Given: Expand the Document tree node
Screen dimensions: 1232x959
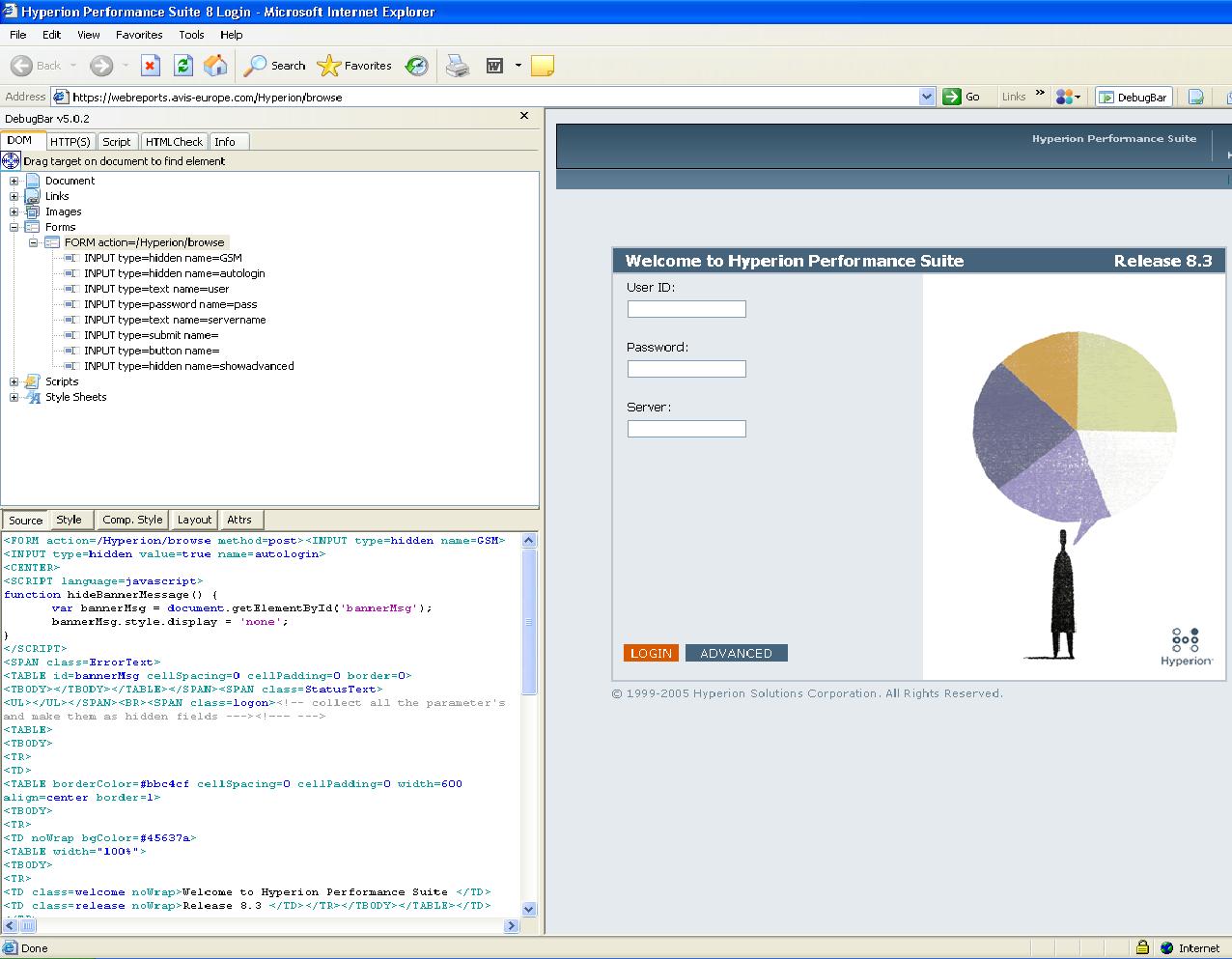Looking at the screenshot, I should (x=14, y=181).
